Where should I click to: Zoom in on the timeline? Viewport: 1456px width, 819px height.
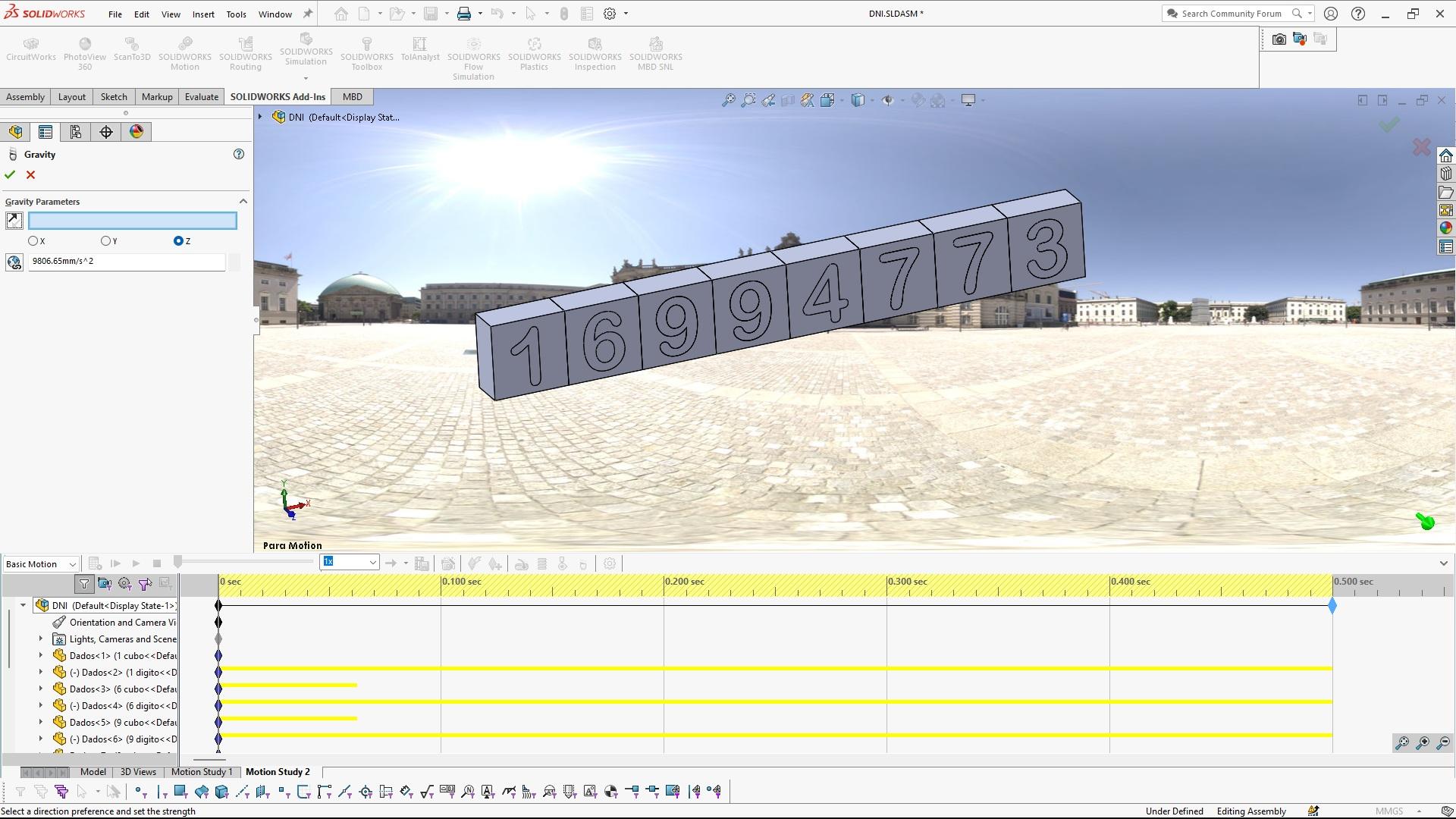[1423, 743]
